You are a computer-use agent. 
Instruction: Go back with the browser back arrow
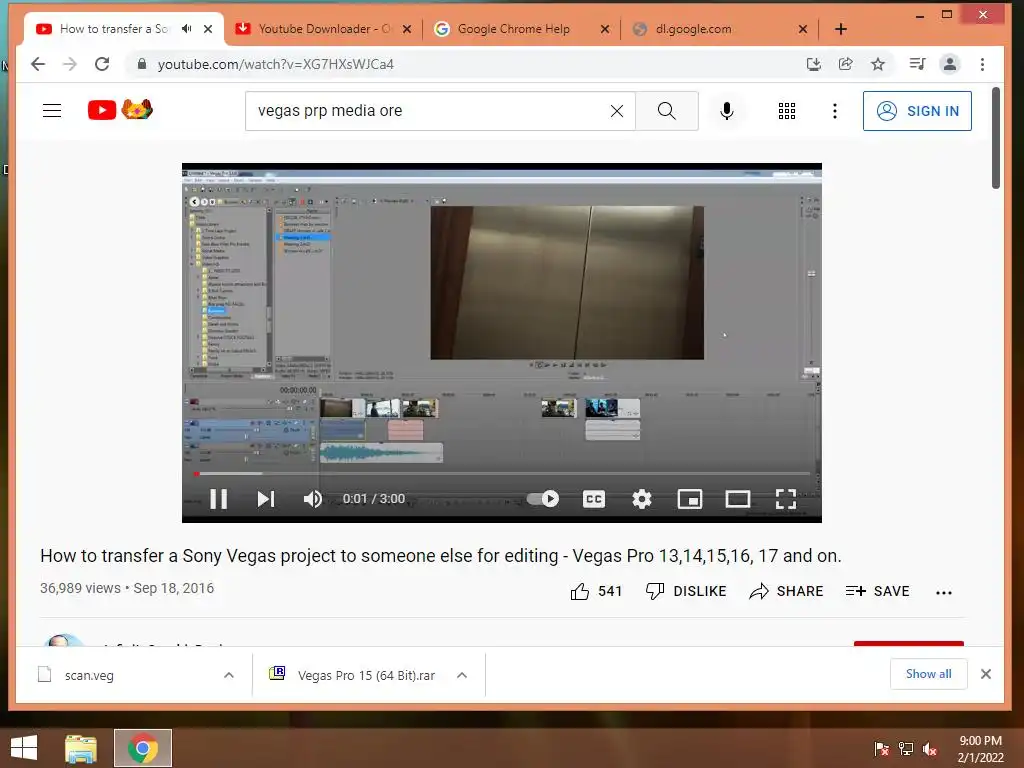[38, 64]
